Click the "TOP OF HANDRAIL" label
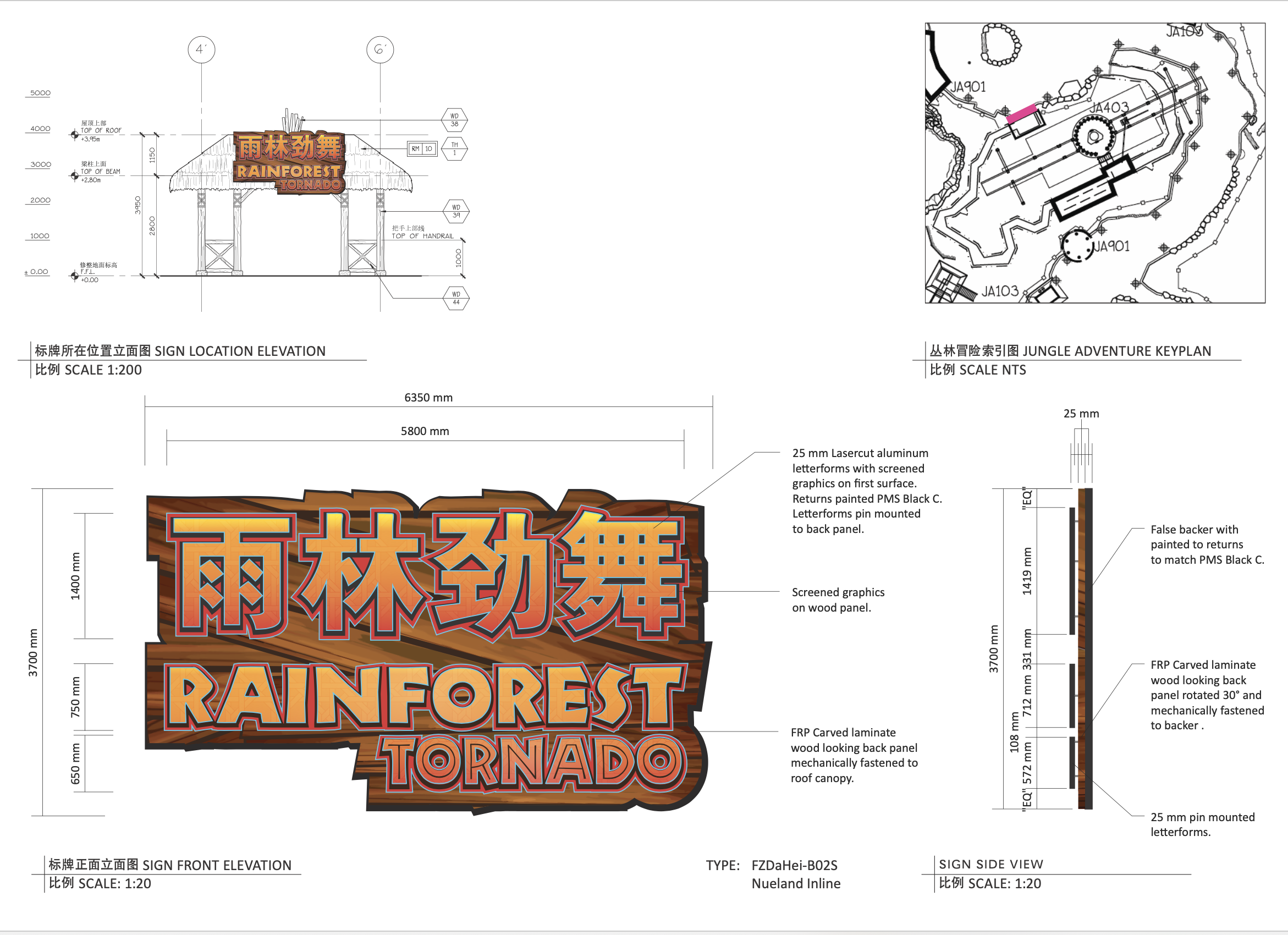 pos(422,236)
